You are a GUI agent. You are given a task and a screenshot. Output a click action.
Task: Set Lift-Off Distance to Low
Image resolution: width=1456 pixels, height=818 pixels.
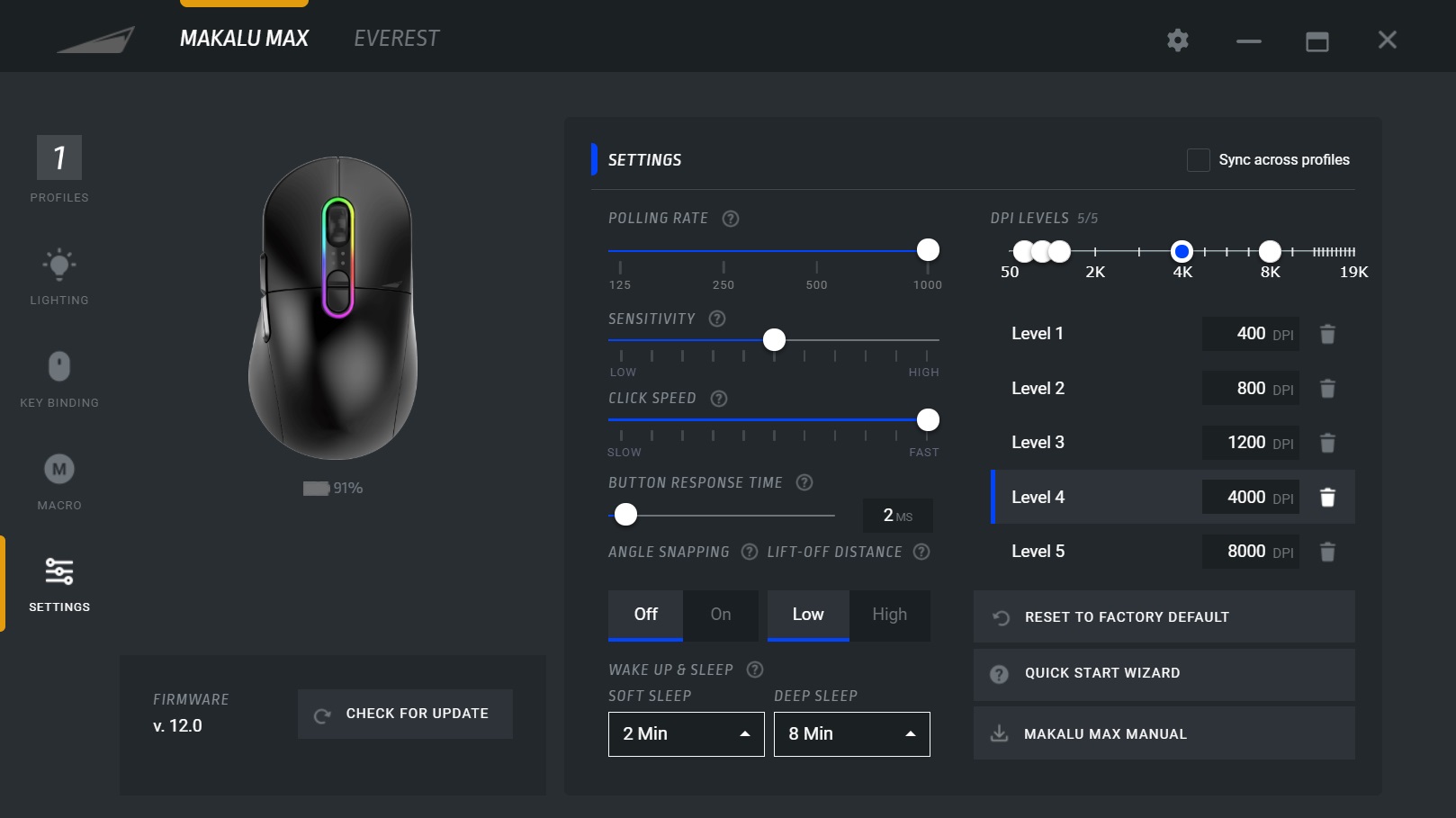(808, 615)
